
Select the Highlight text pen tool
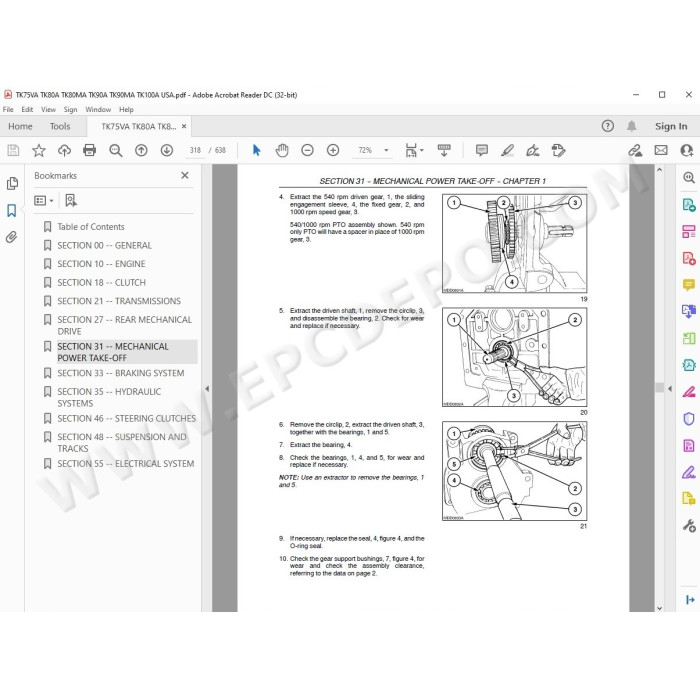coord(507,150)
